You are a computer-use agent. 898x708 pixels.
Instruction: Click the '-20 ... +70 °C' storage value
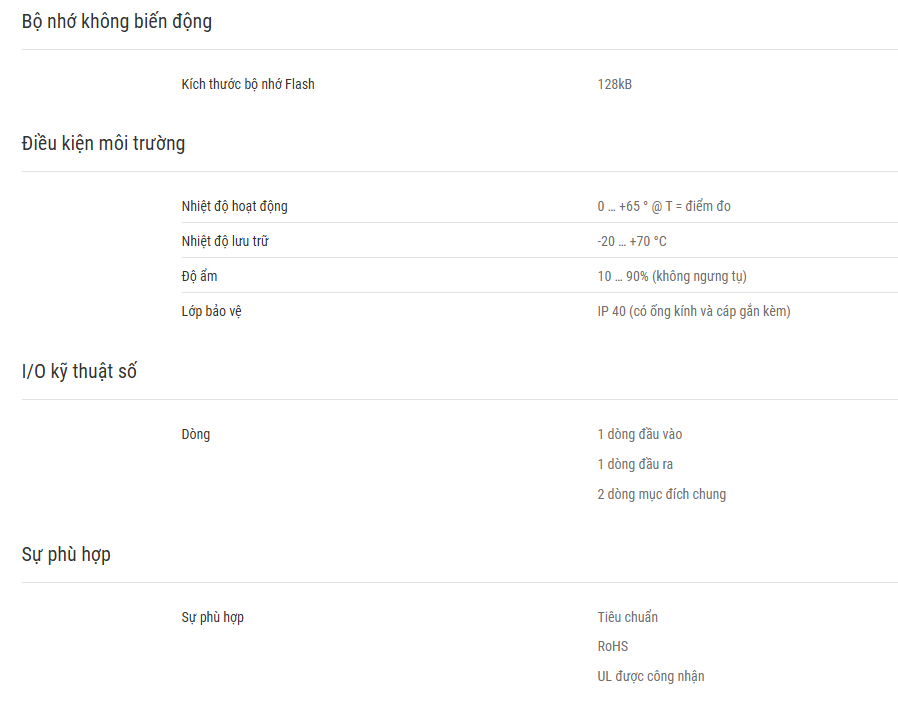pos(632,241)
